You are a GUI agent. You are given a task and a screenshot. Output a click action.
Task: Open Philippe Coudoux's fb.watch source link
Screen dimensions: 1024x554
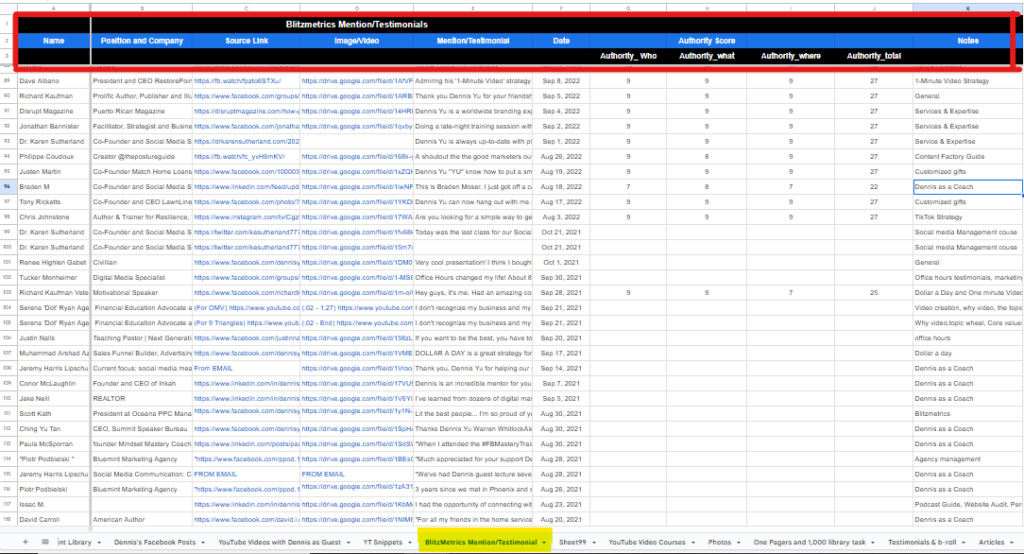click(x=240, y=157)
